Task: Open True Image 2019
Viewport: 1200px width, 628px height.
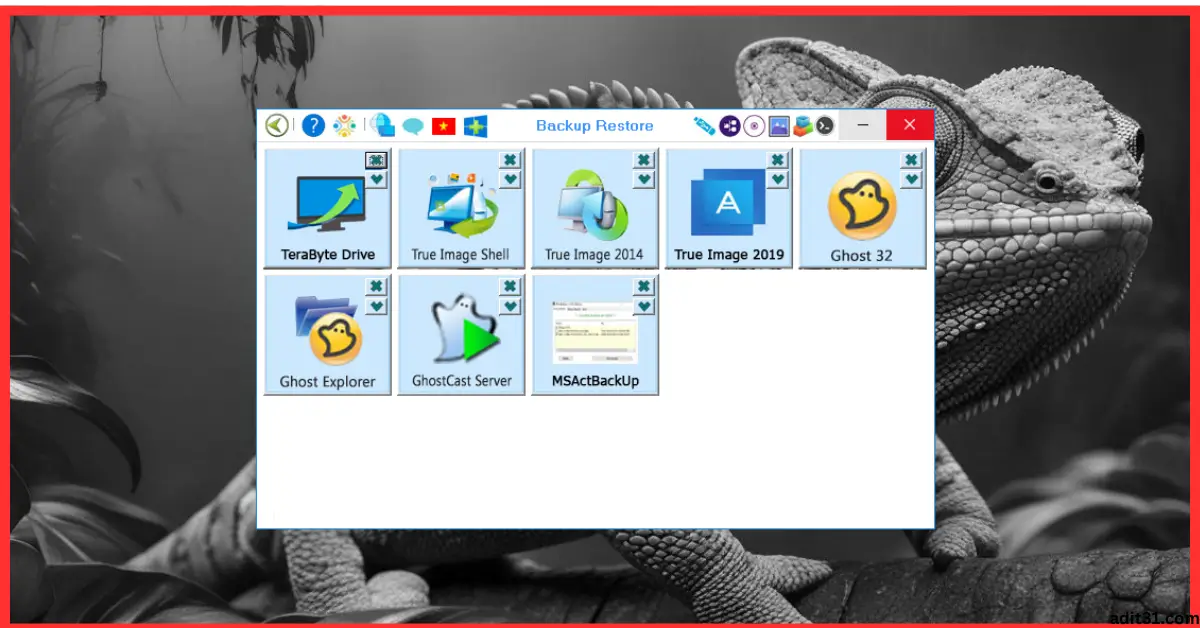Action: coord(729,209)
